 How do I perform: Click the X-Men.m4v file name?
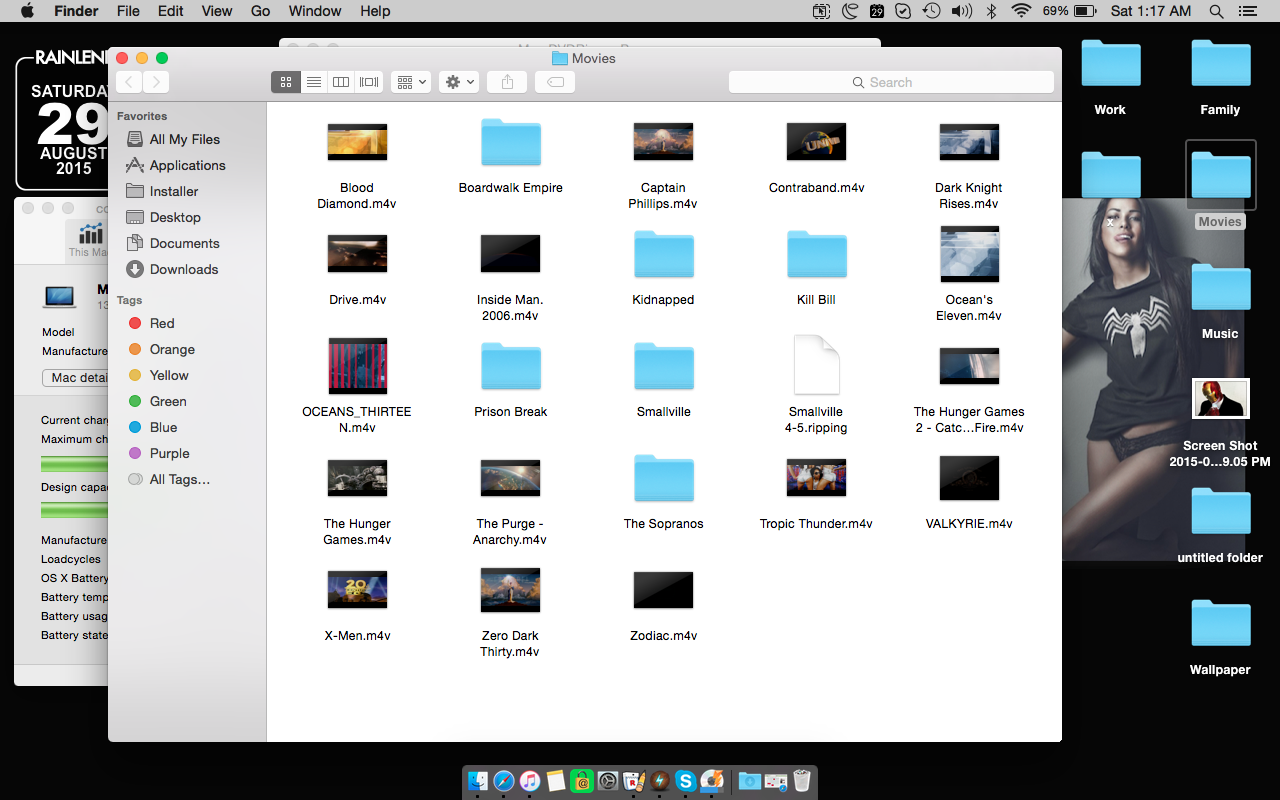tap(357, 636)
